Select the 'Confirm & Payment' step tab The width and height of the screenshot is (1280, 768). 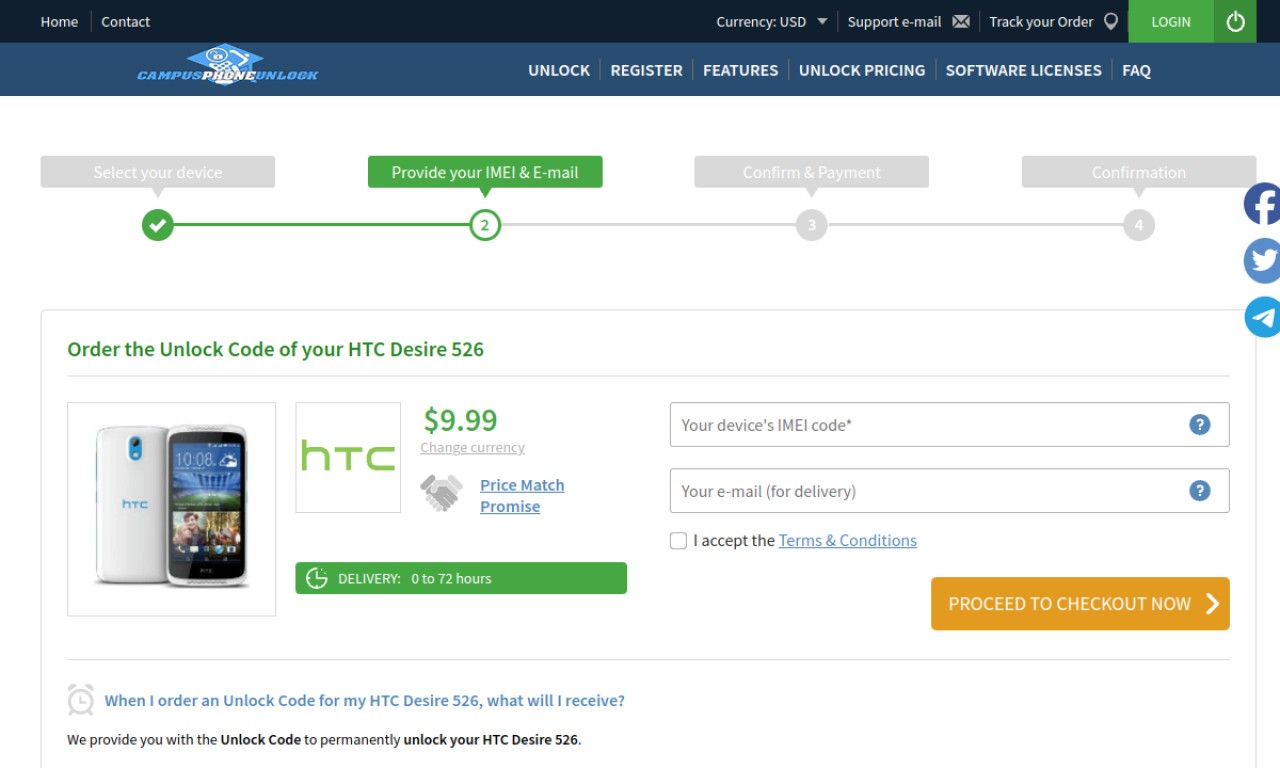812,172
